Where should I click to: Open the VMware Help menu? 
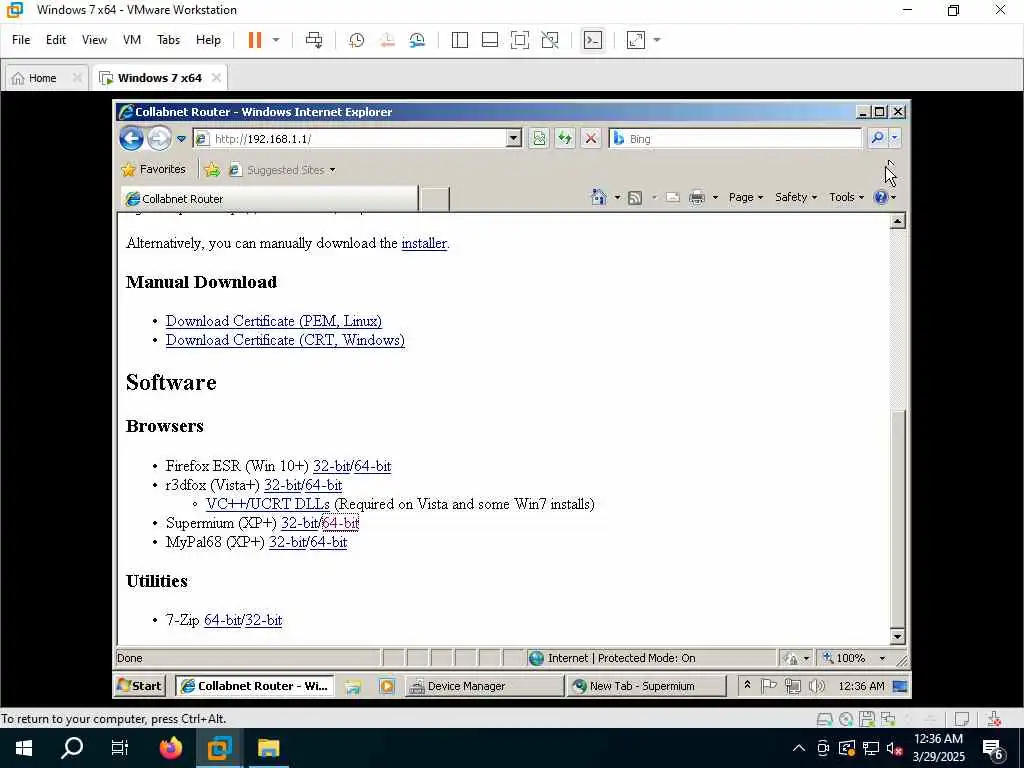tap(208, 40)
